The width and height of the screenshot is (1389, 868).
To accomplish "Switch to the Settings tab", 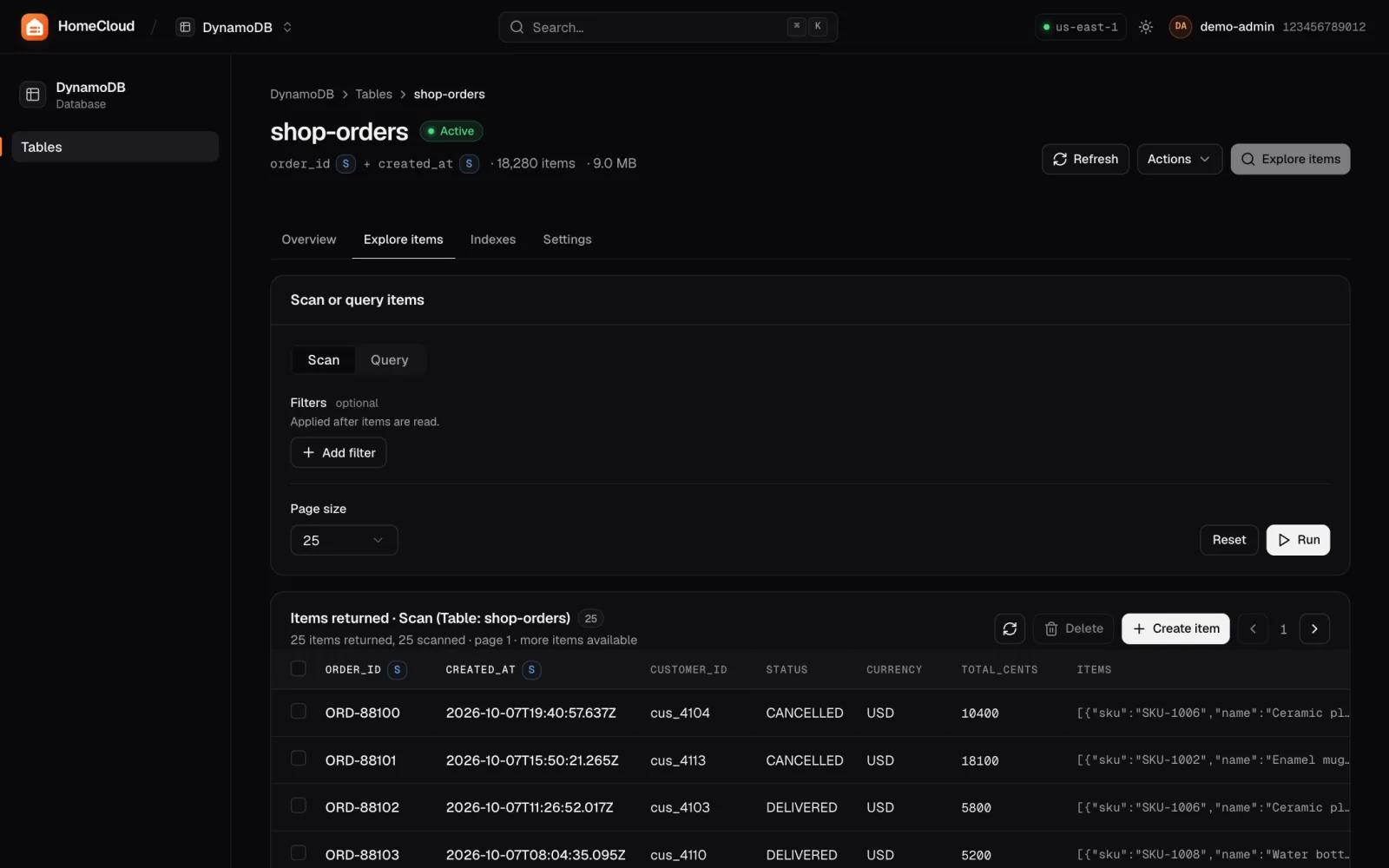I will tap(567, 240).
